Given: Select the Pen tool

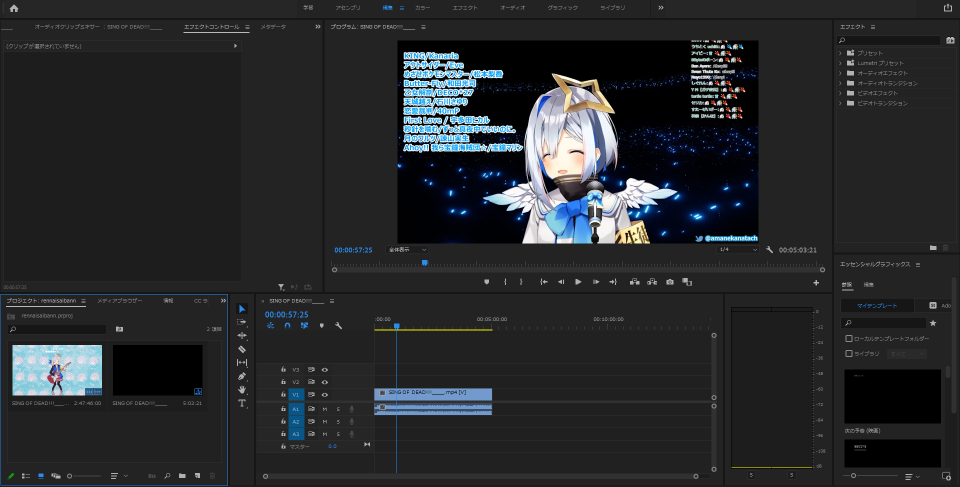Looking at the screenshot, I should pyautogui.click(x=242, y=376).
